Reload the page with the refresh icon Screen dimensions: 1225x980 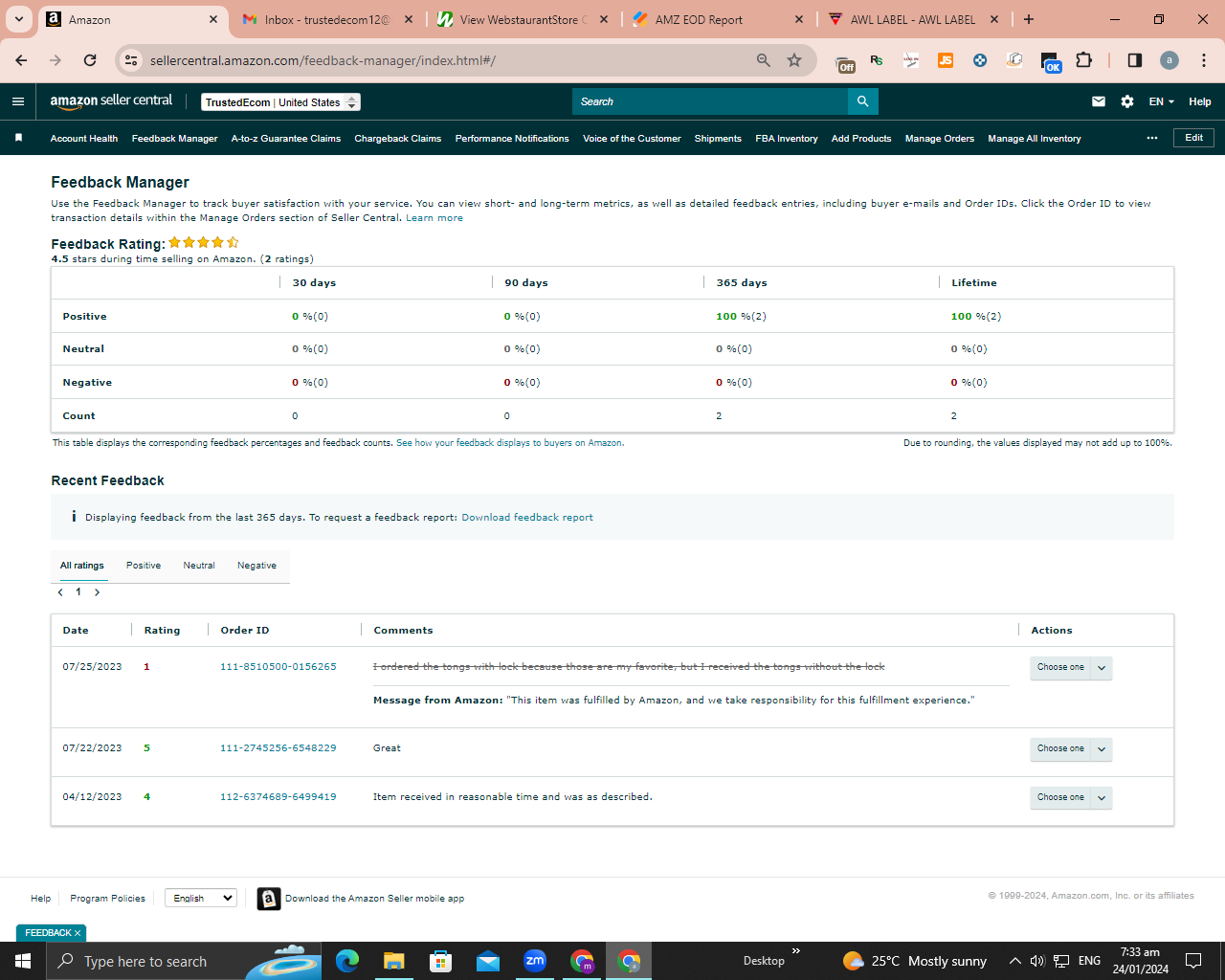coord(90,60)
